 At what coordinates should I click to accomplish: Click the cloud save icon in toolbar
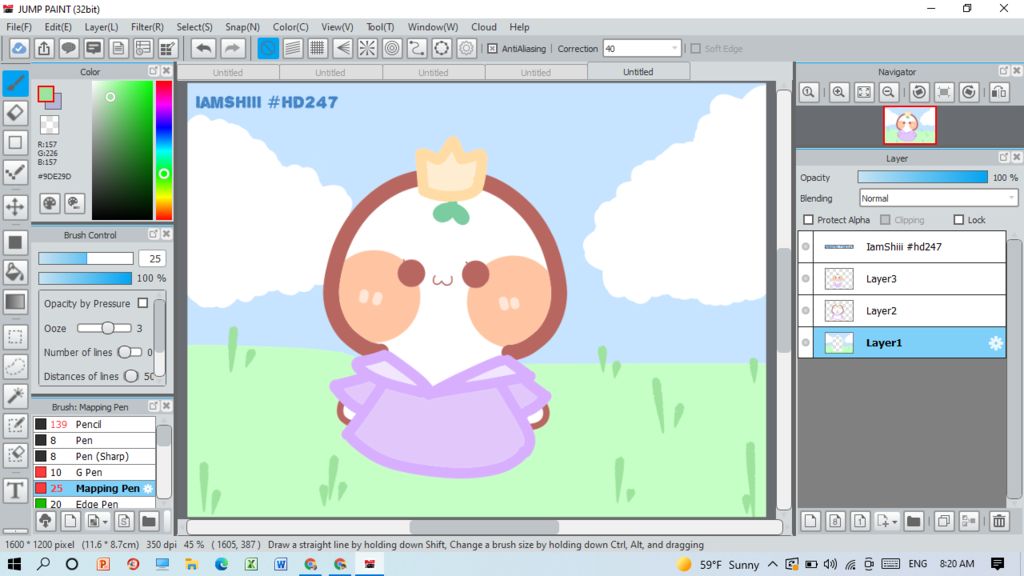pos(19,48)
